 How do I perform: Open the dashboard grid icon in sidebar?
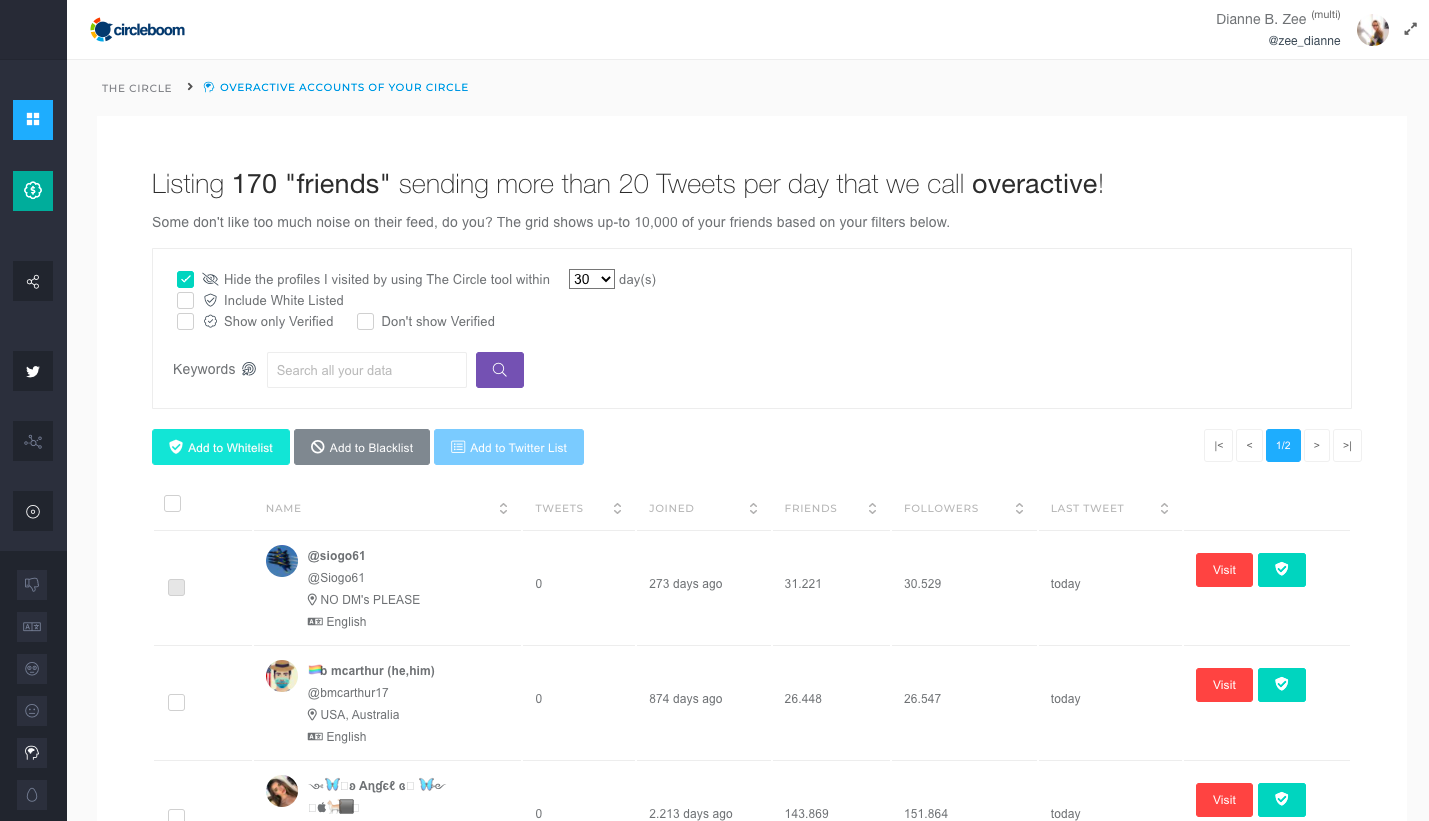pos(33,120)
